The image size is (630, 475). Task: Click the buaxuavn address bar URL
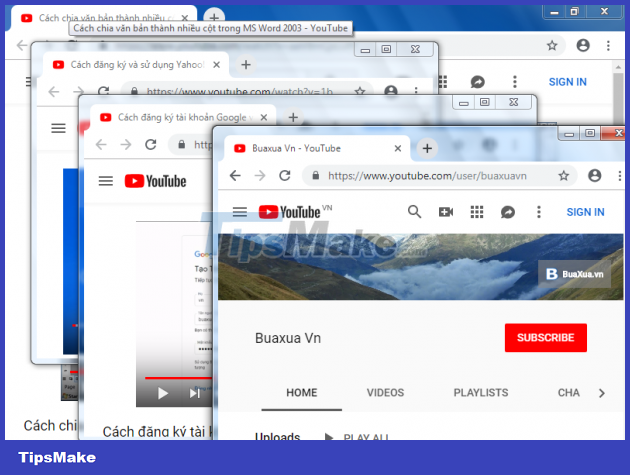tap(427, 175)
